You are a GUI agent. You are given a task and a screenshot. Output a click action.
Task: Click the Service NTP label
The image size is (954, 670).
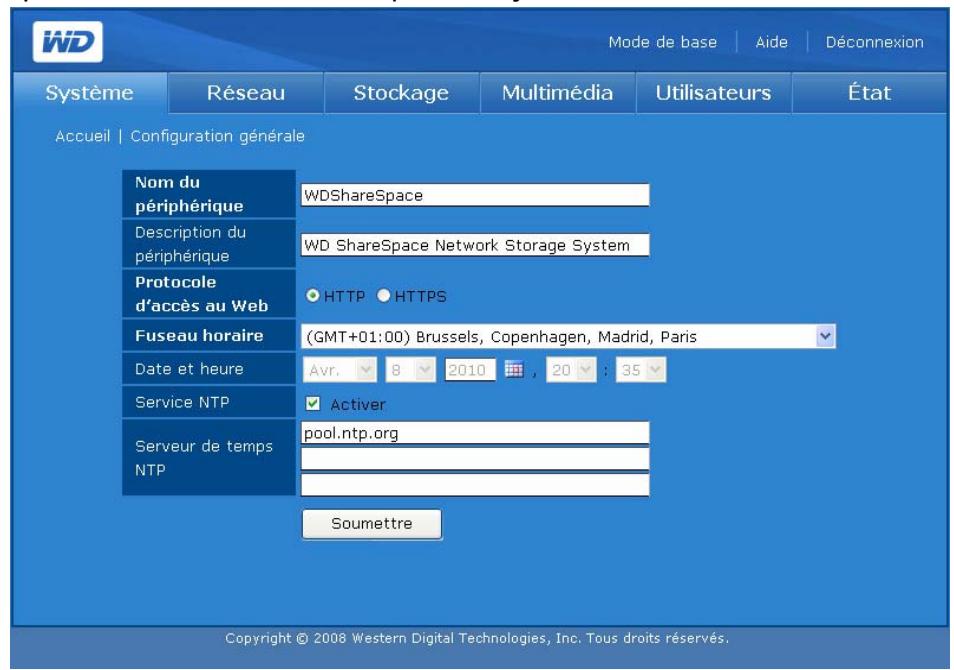click(182, 402)
